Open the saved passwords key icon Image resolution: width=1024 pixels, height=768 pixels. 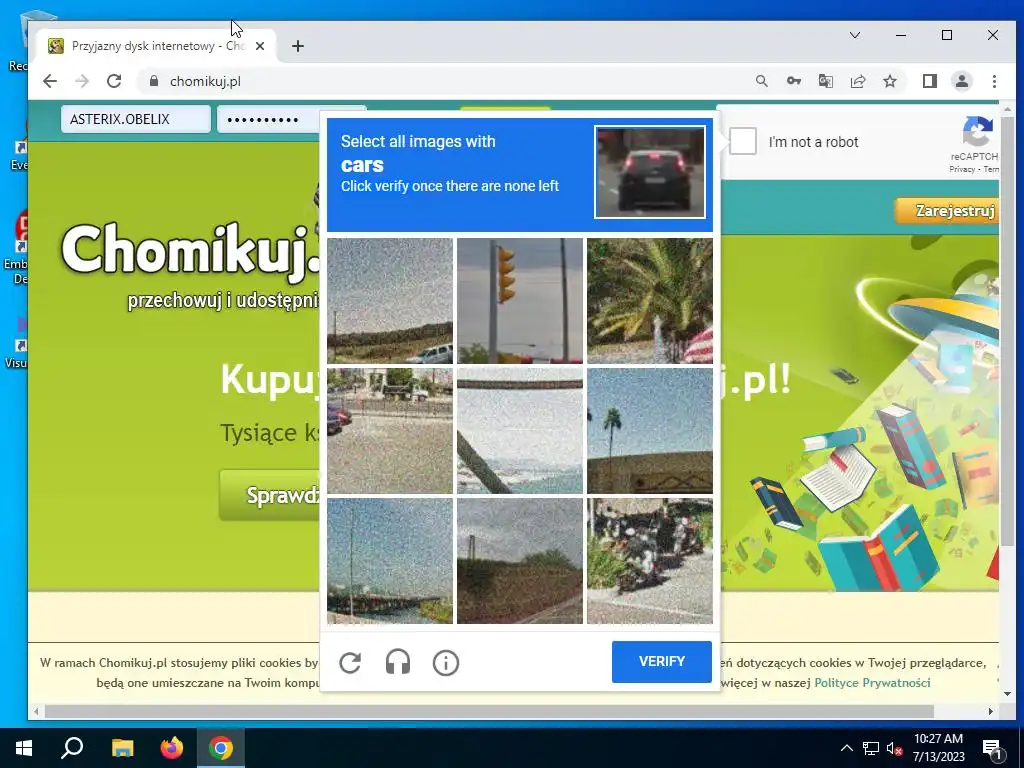coord(793,81)
